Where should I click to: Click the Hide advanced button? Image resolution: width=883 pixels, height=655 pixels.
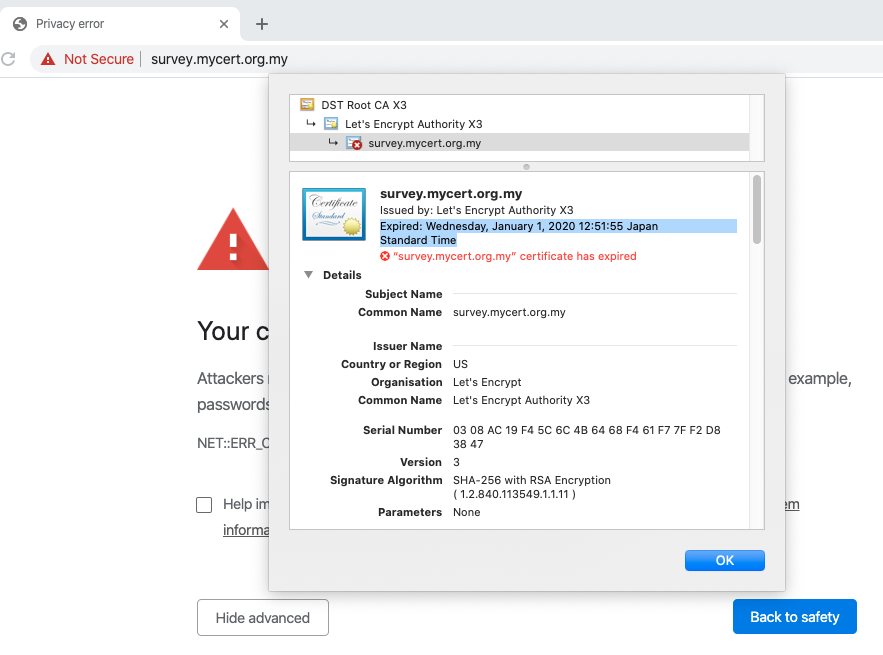[x=263, y=618]
